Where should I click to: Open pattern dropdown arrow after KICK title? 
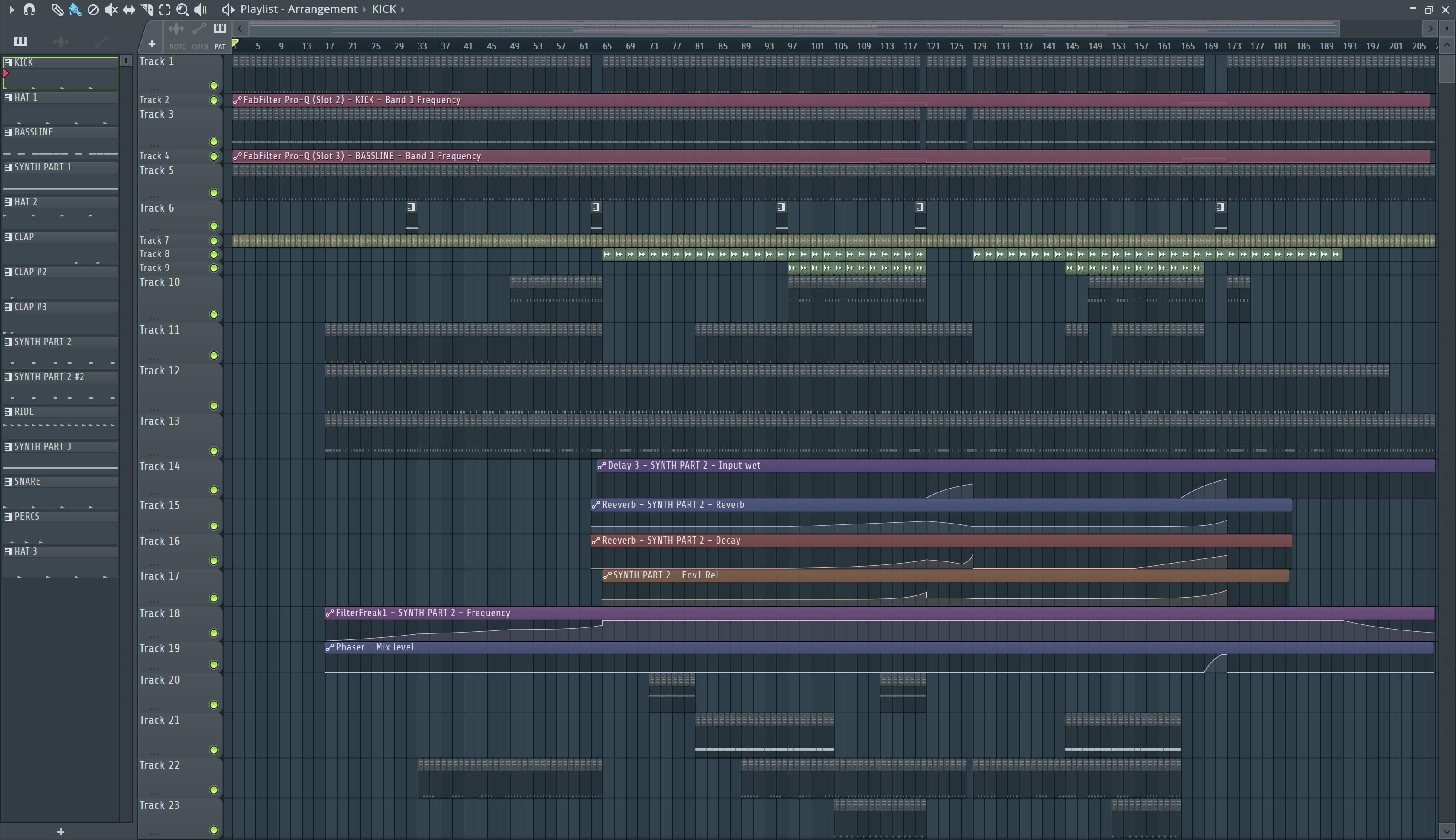[402, 9]
